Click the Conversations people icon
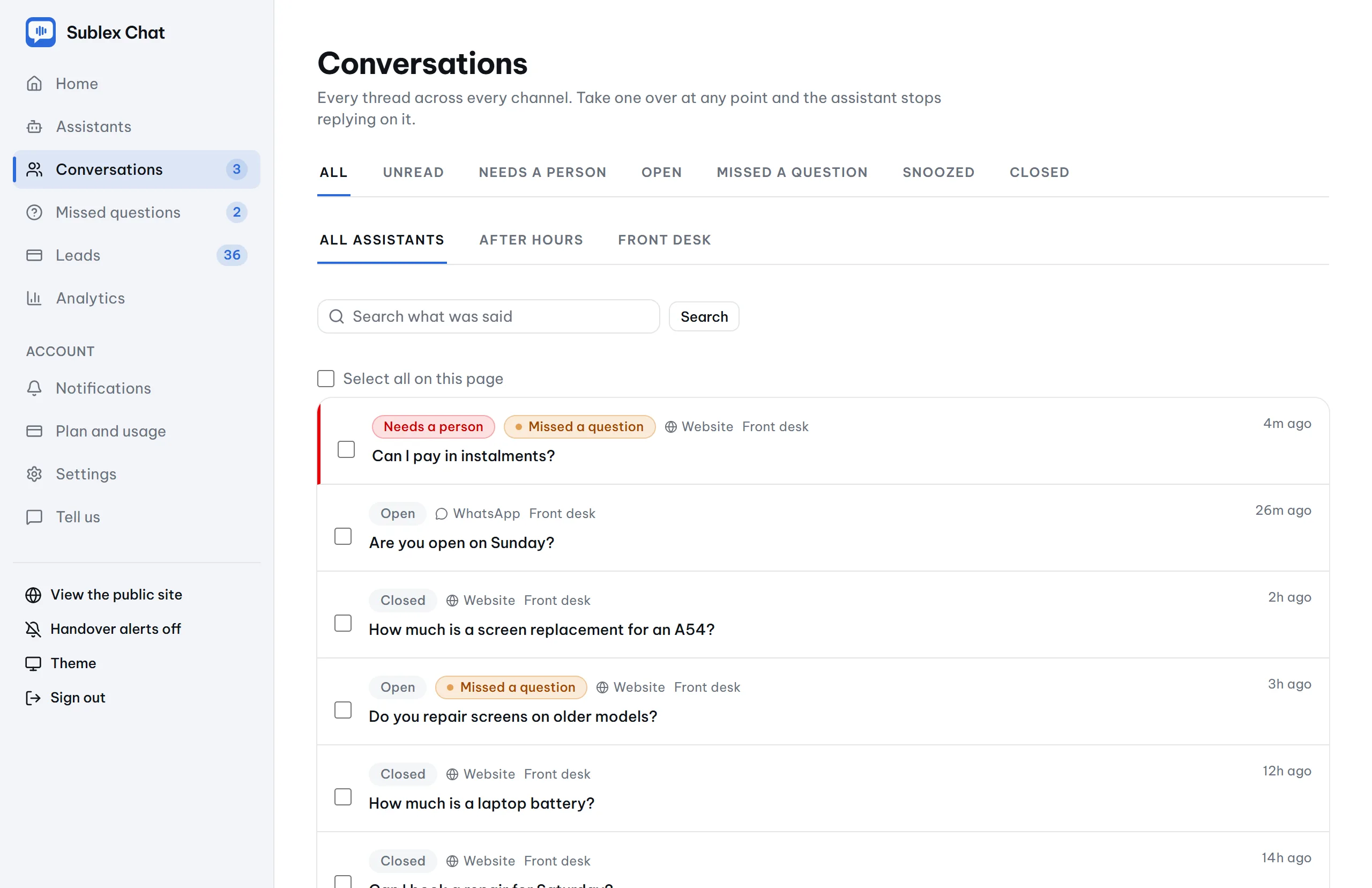The height and width of the screenshot is (888, 1372). (35, 169)
